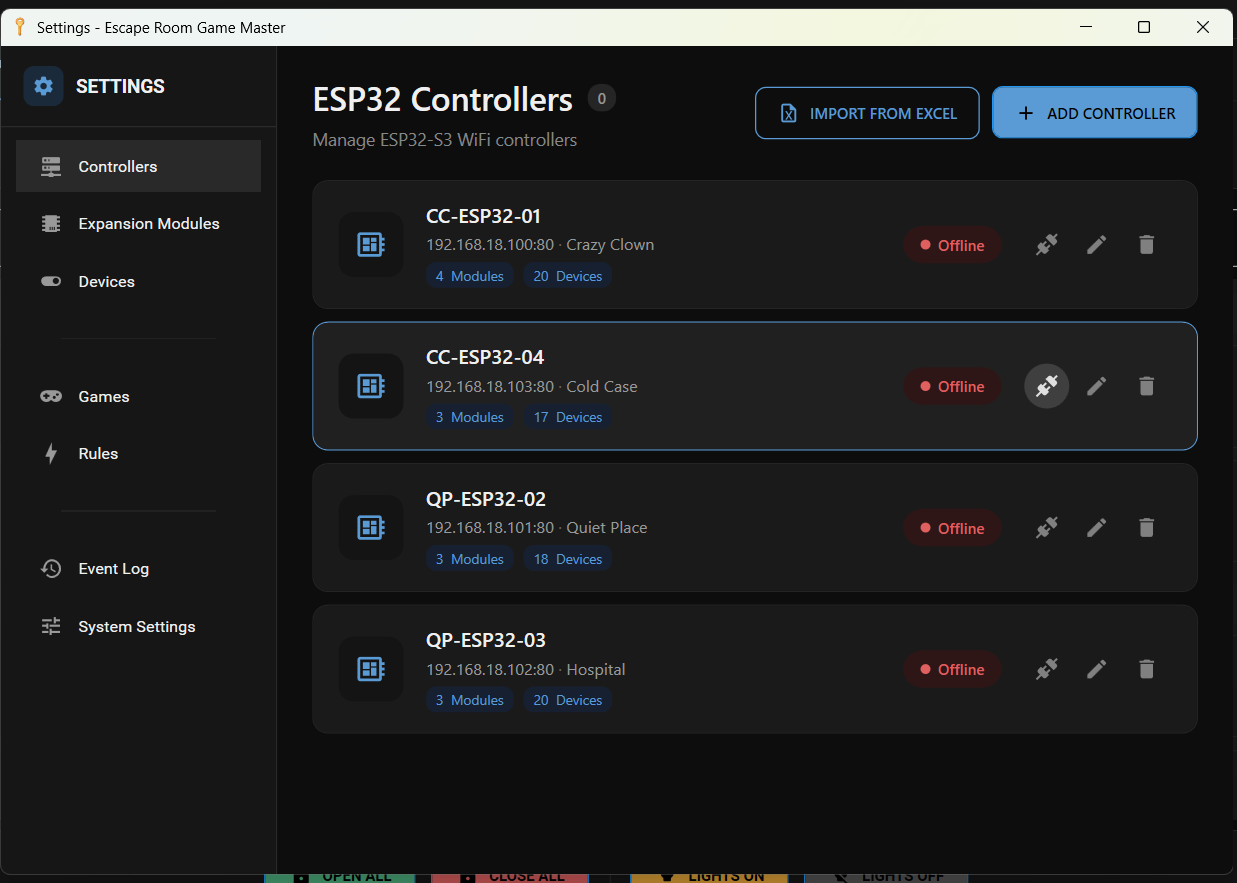
Task: Click the key app icon in title bar
Action: coord(19,27)
